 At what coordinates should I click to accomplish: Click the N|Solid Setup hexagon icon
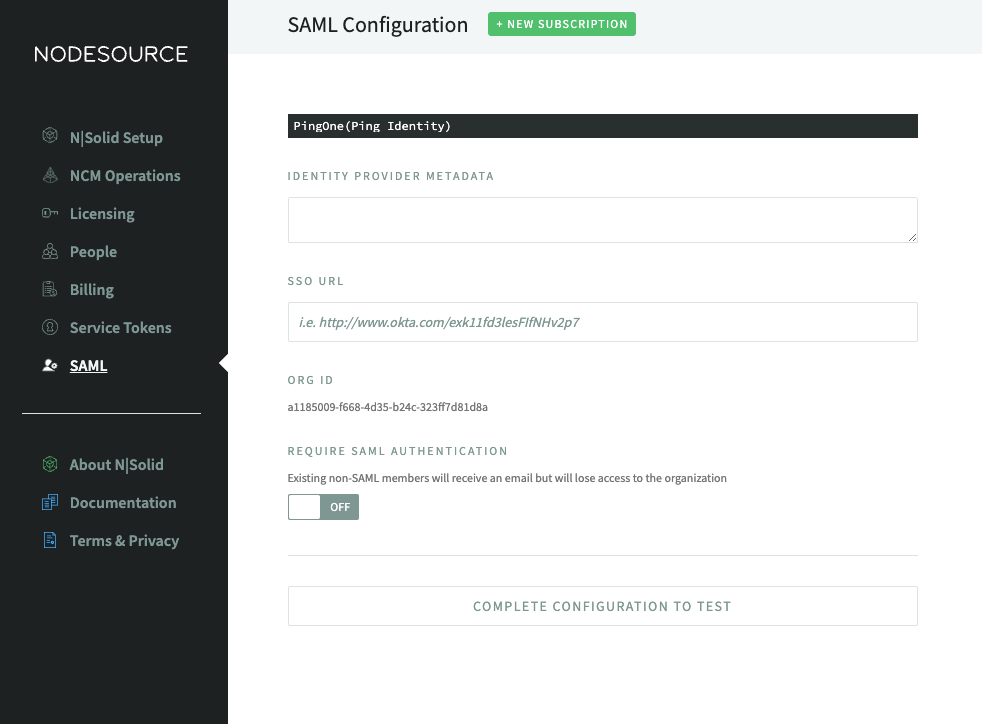[50, 135]
